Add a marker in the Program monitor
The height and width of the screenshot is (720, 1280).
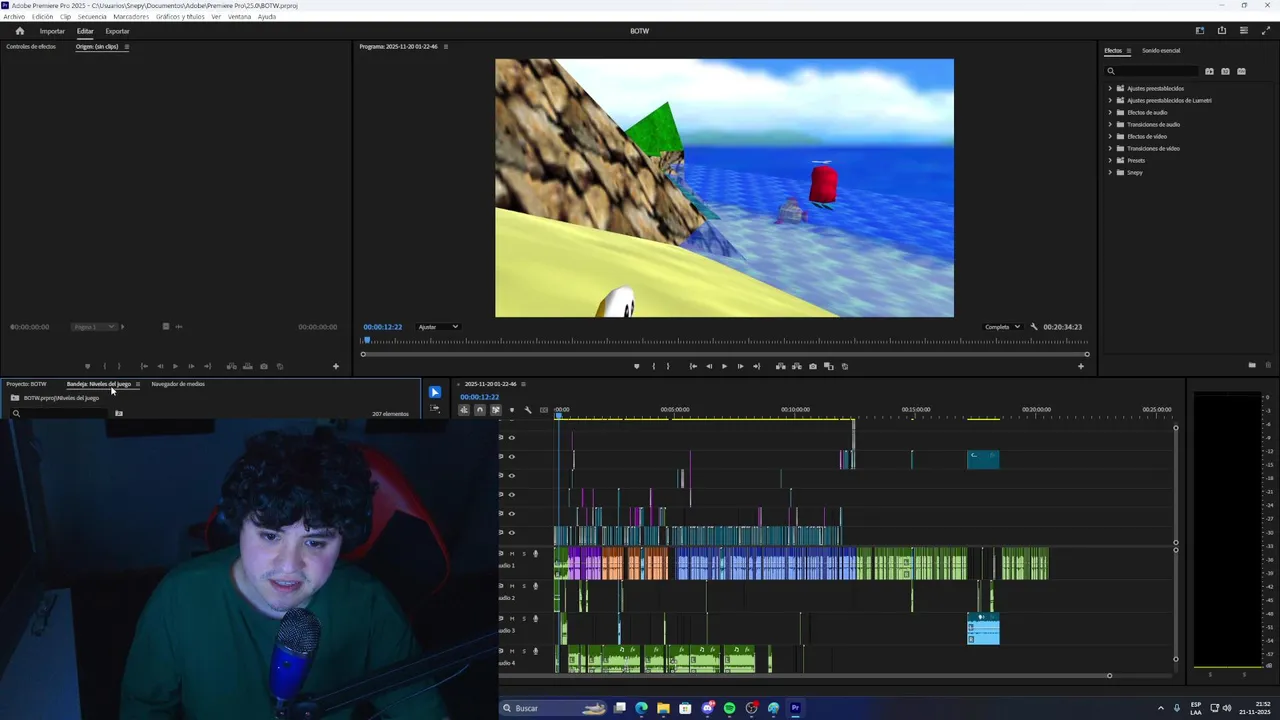pyautogui.click(x=637, y=366)
